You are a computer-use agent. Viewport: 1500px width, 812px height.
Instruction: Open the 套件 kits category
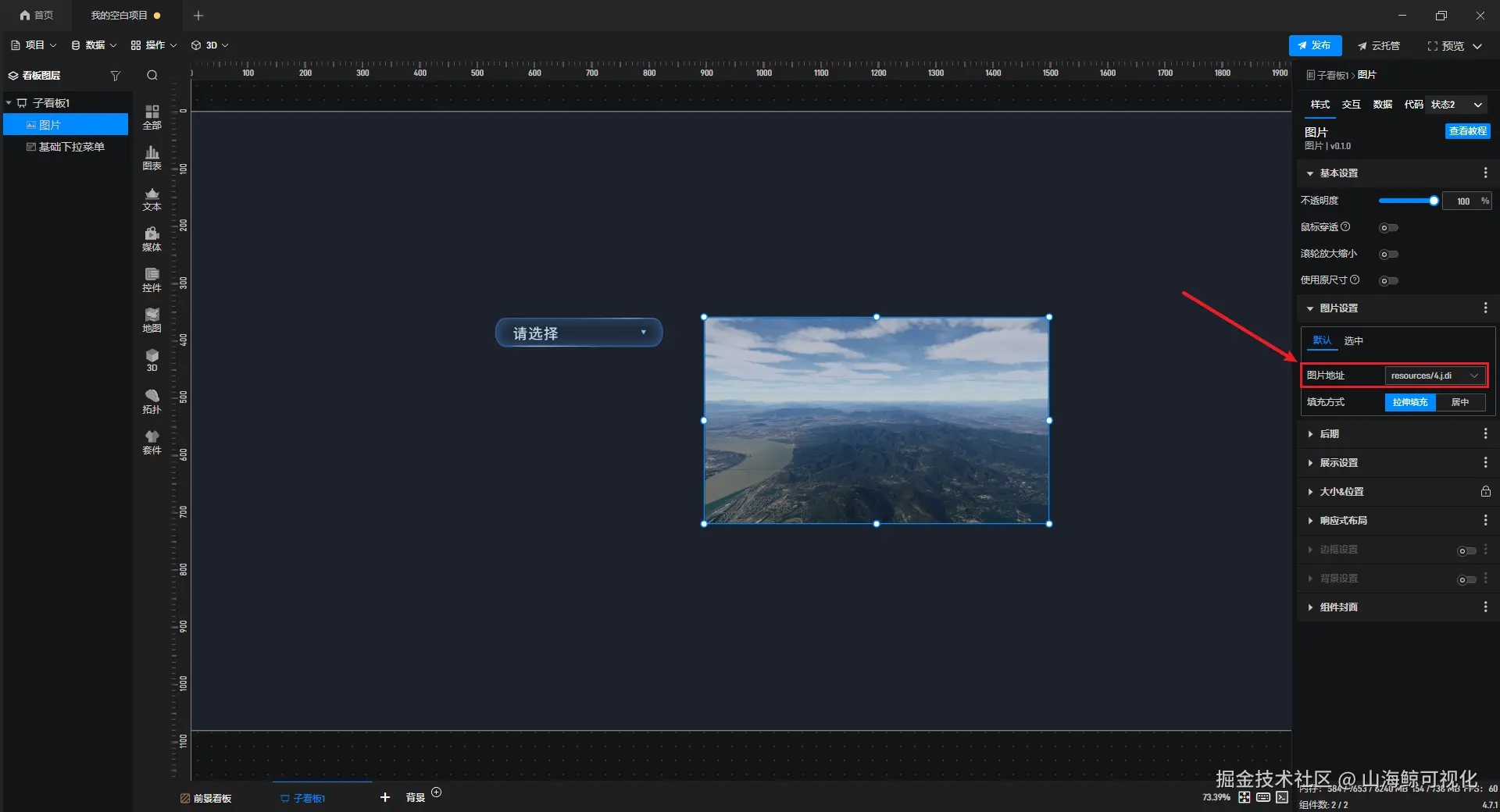coord(152,442)
